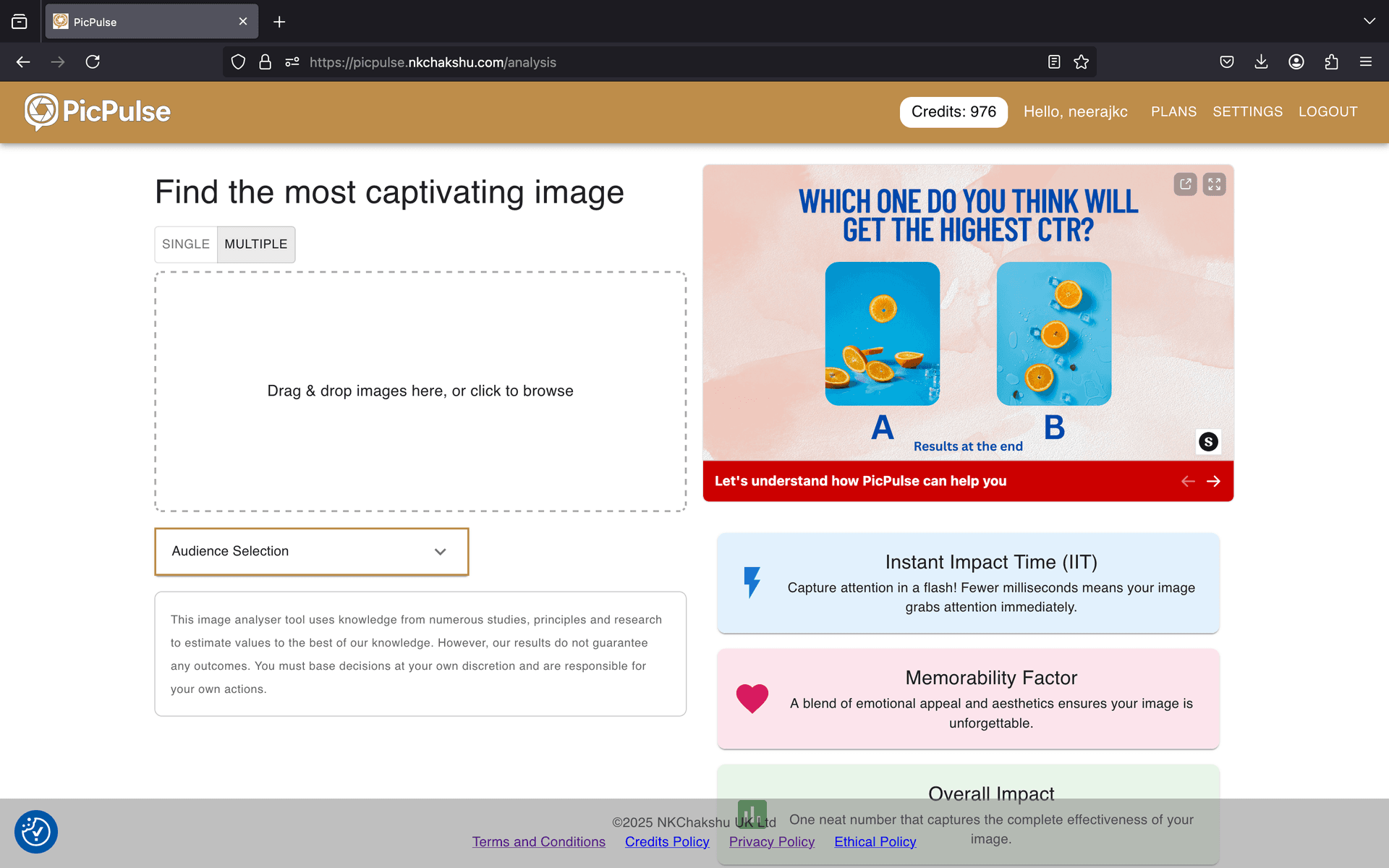Open slideshow in new window icon
The height and width of the screenshot is (868, 1389).
pos(1185,184)
